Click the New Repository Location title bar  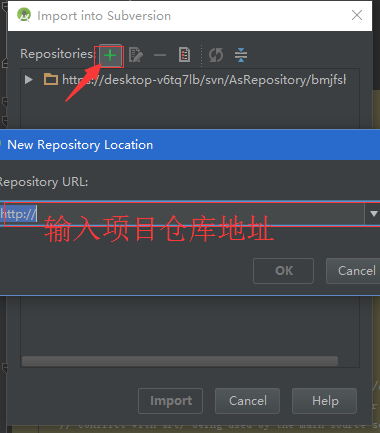[x=190, y=145]
